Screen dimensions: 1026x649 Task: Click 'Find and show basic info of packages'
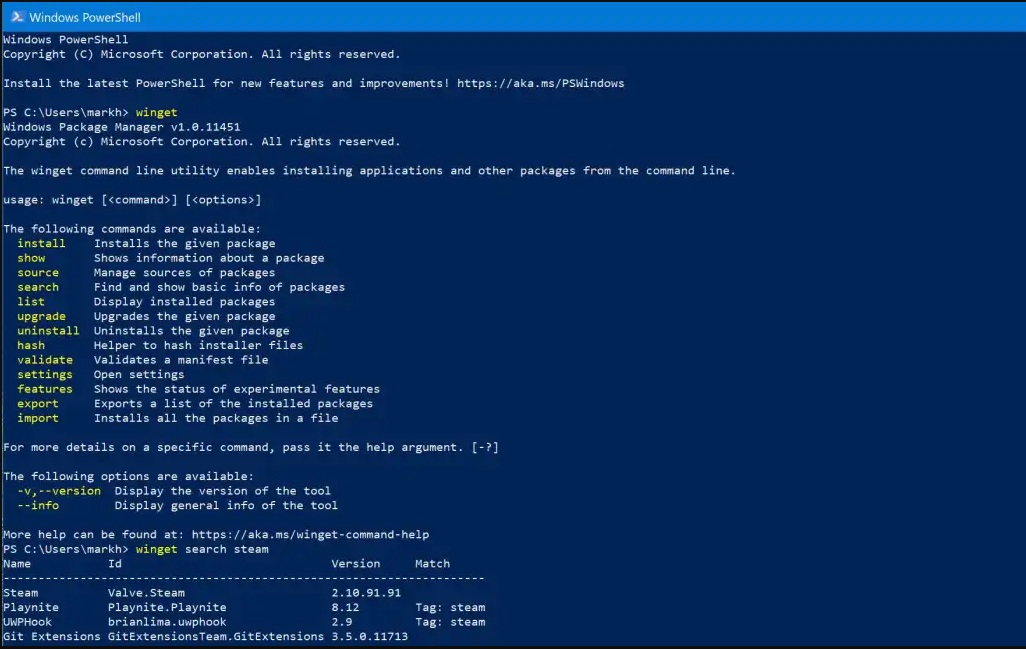[x=219, y=287]
